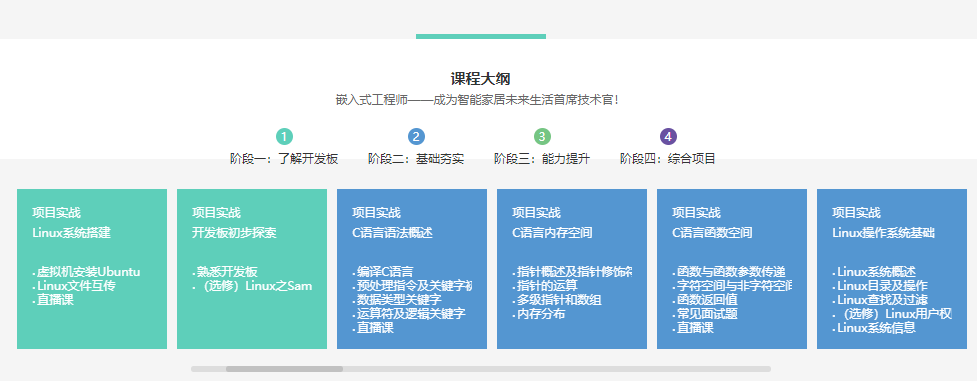Switch to 阶段一：了解开发板 tab
The height and width of the screenshot is (381, 977).
click(284, 159)
